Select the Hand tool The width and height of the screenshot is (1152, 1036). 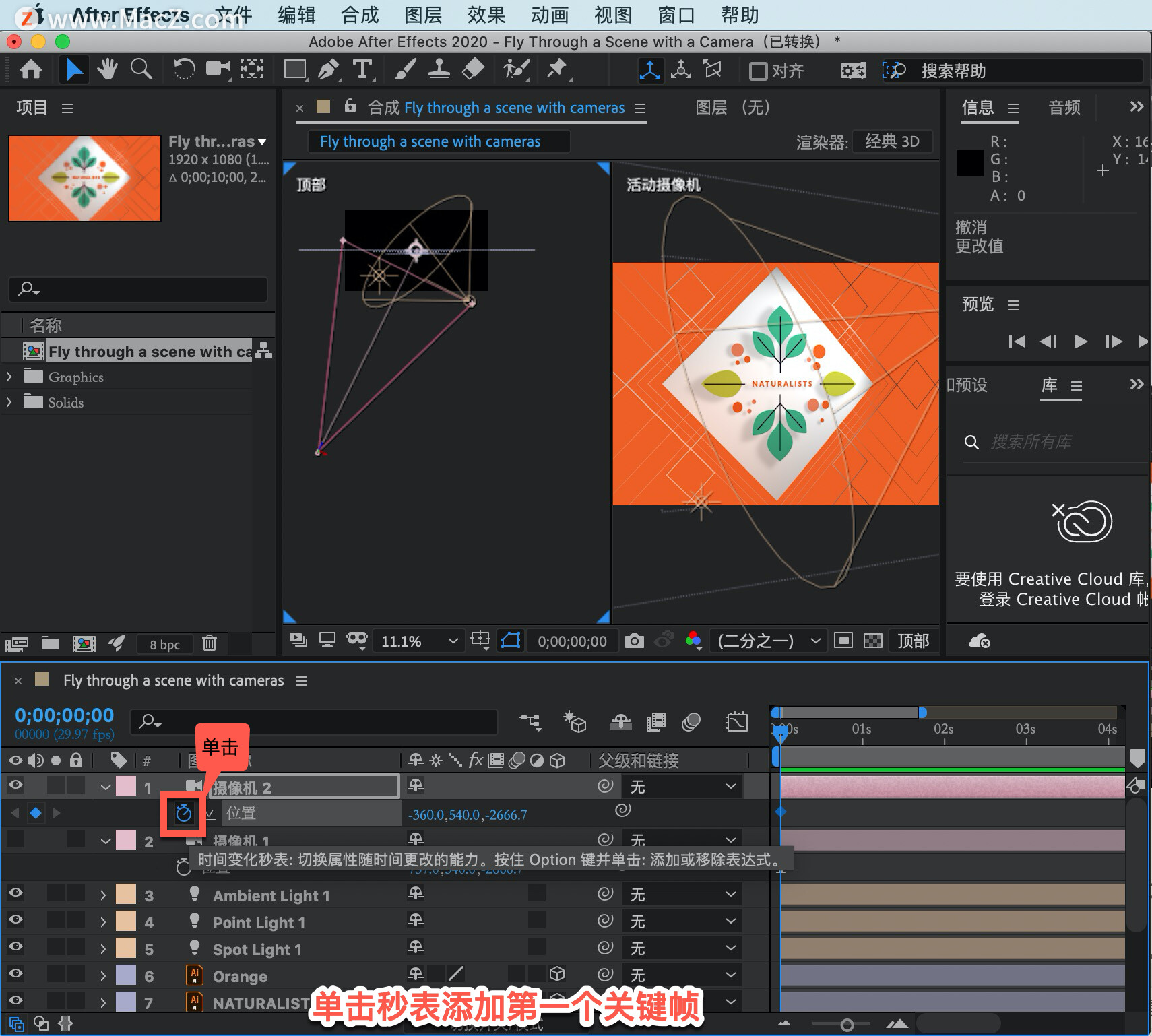pos(107,69)
